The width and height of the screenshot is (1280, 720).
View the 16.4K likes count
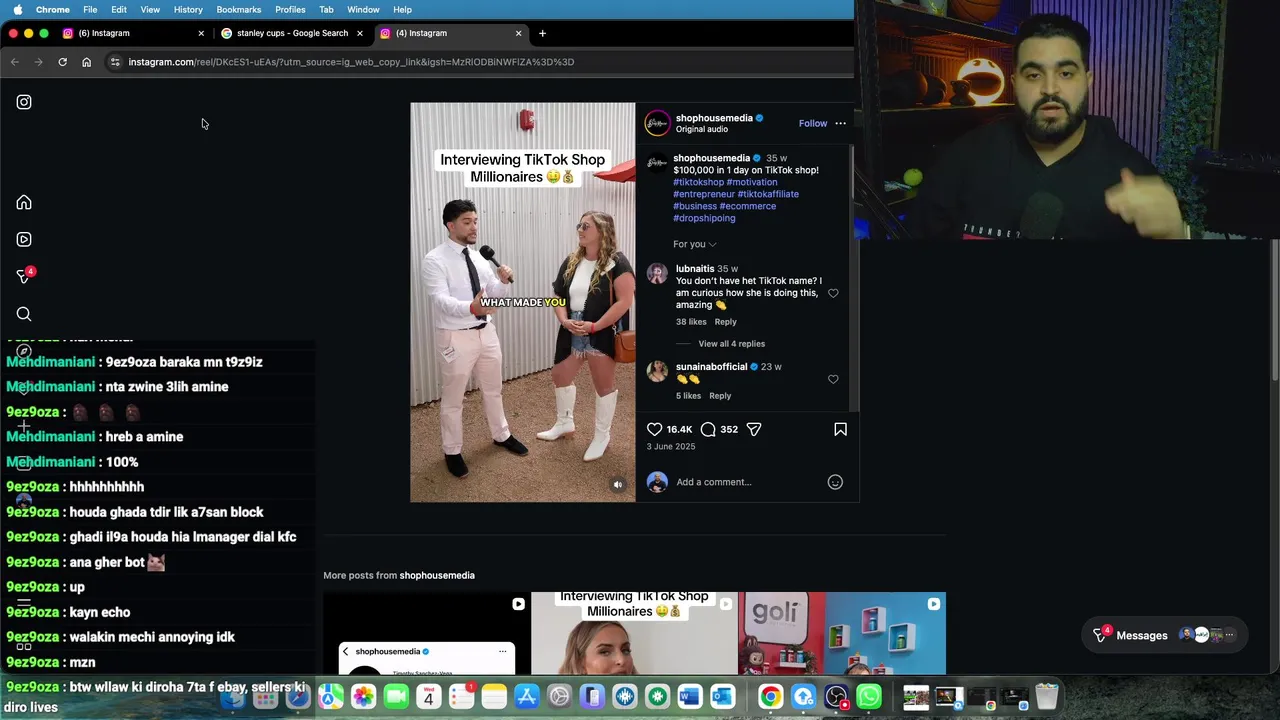coord(679,430)
